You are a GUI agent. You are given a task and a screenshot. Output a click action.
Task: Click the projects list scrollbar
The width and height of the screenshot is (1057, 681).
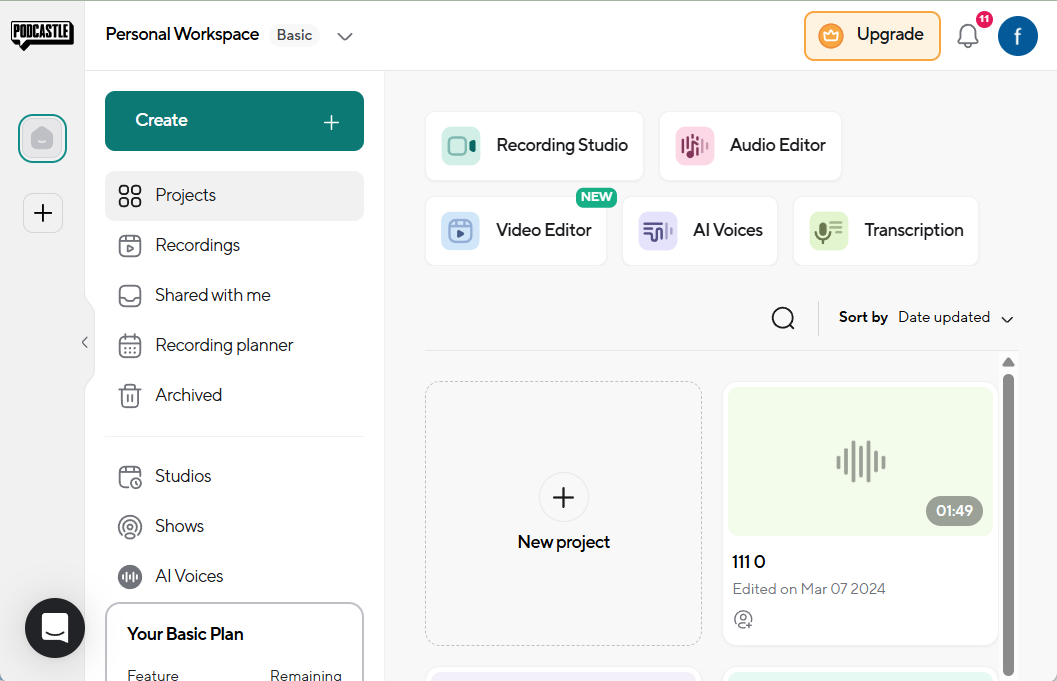click(1008, 523)
